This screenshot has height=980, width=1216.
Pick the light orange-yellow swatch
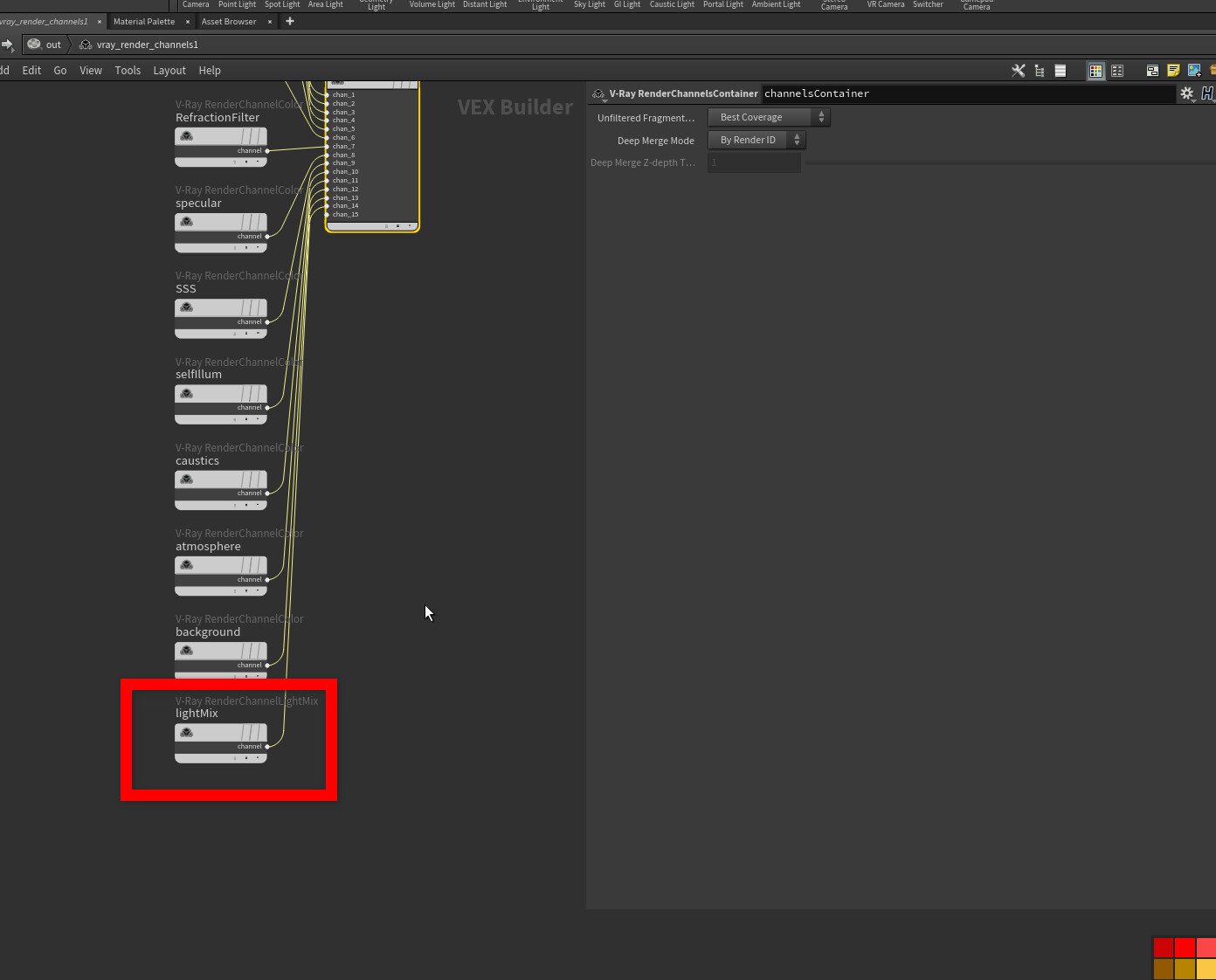click(1206, 969)
